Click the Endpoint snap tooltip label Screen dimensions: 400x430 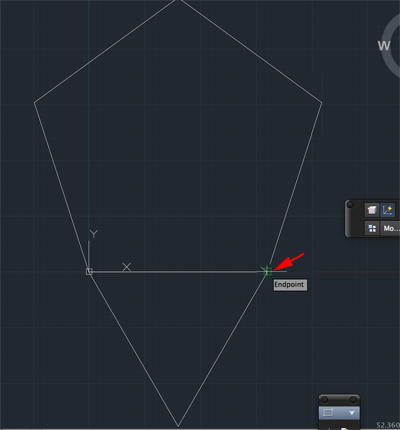coord(290,285)
